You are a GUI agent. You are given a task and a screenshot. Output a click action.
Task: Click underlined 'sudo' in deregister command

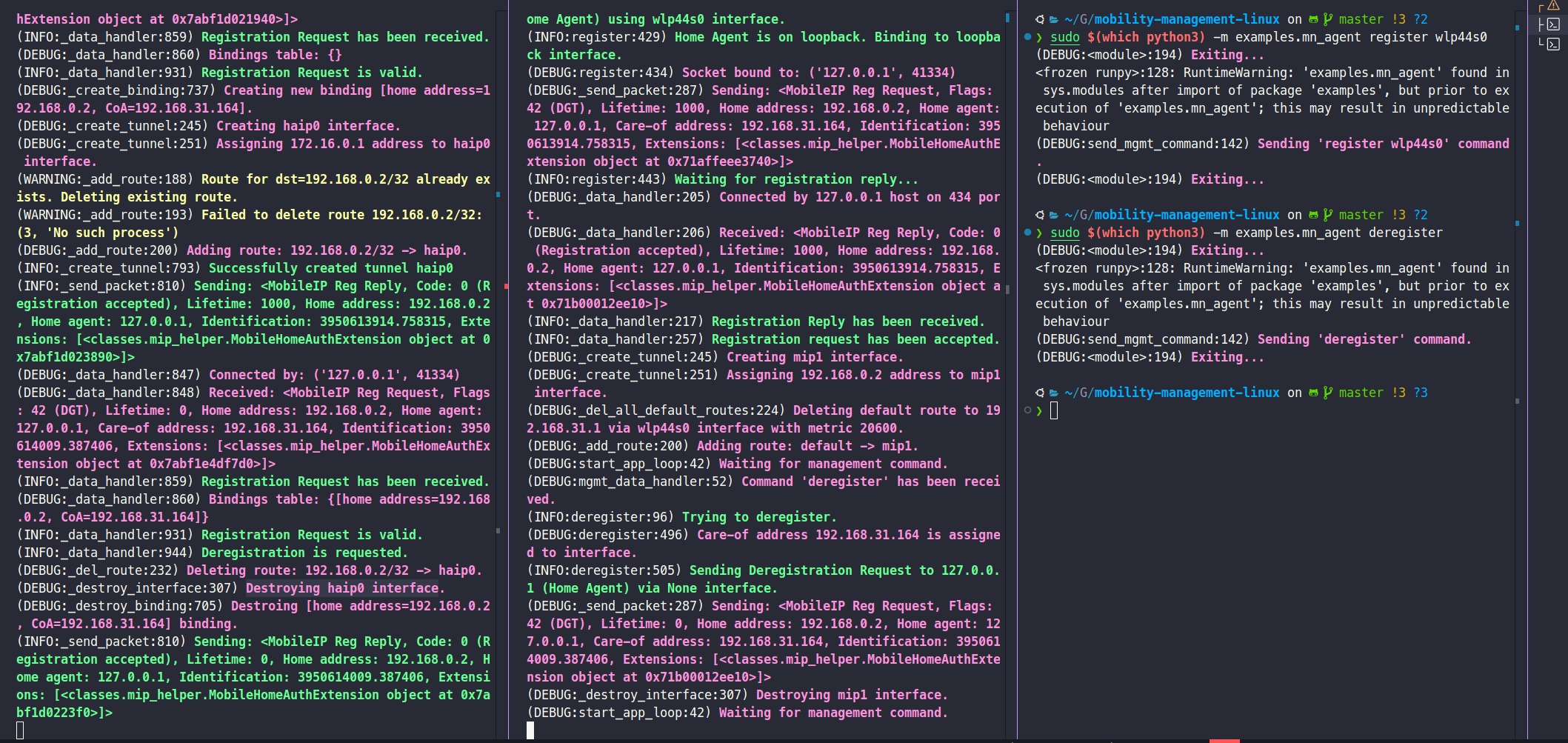click(x=1065, y=233)
